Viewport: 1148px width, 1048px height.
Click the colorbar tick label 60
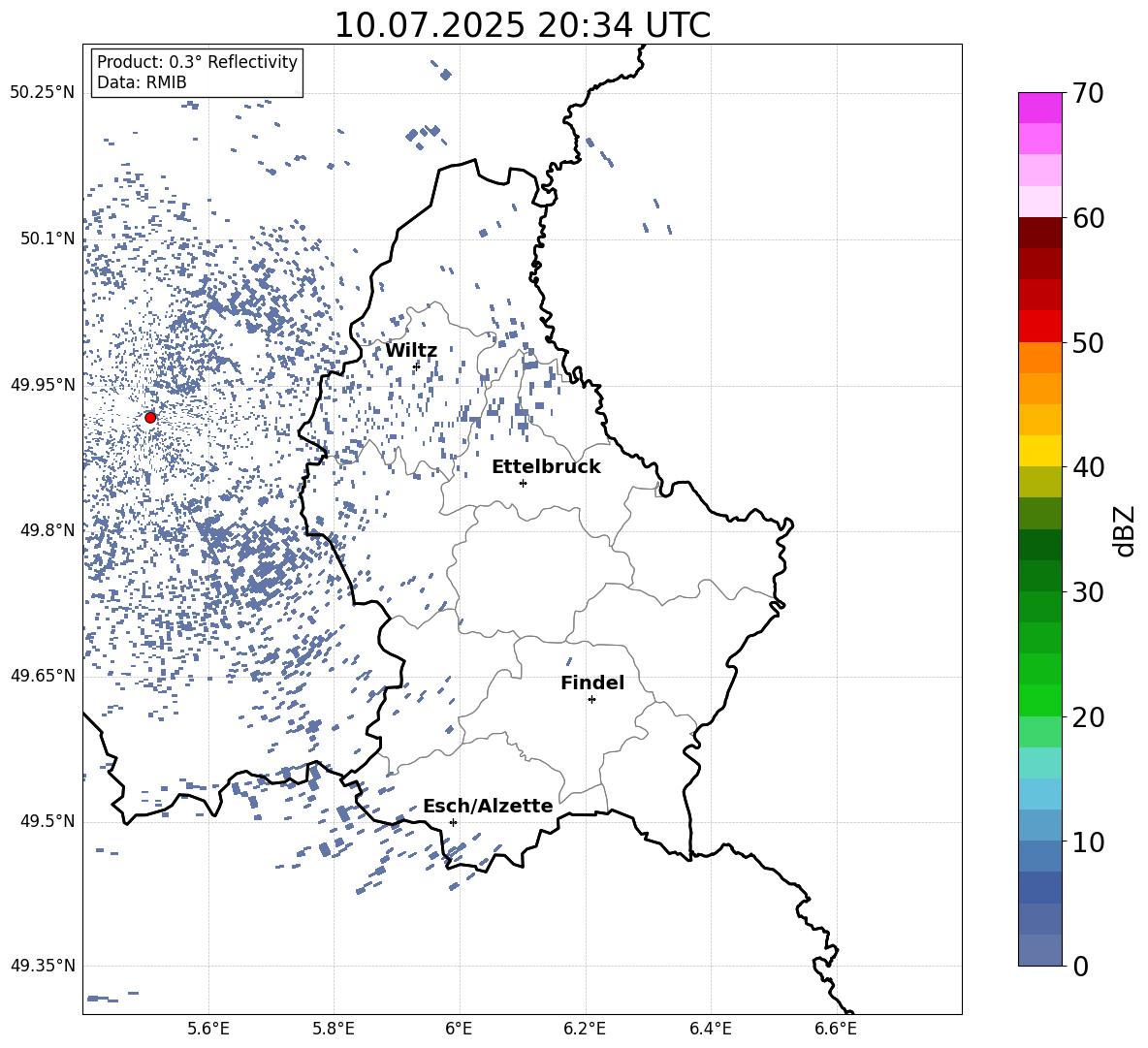pos(1088,218)
